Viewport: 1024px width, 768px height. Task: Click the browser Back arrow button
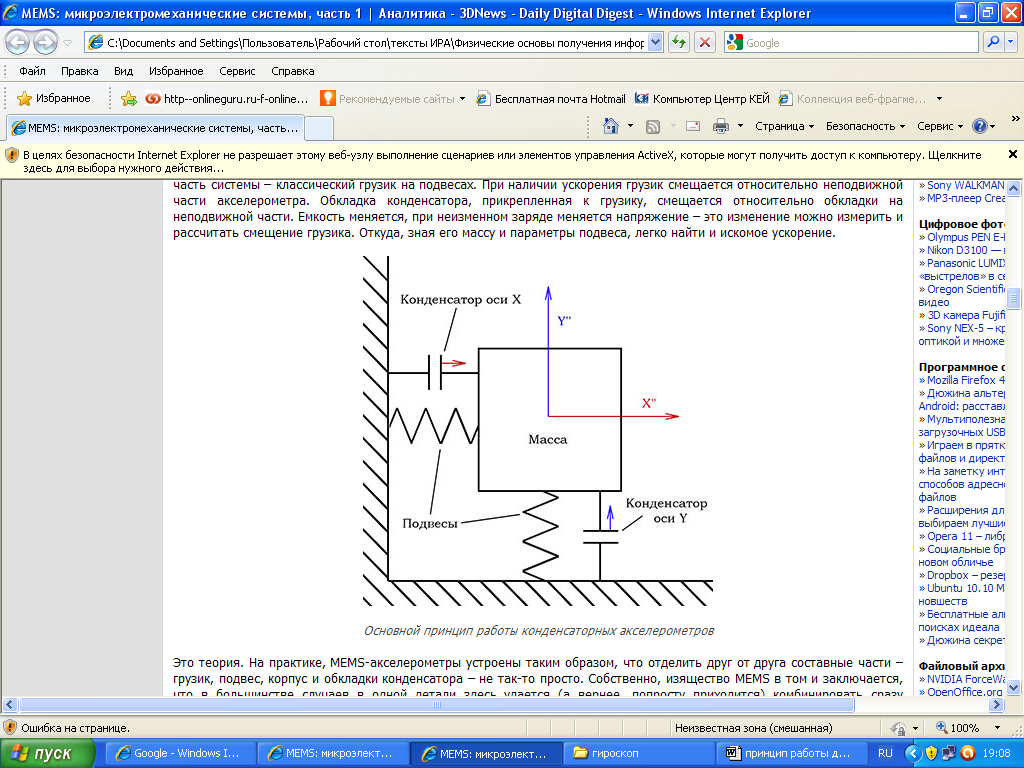(18, 43)
